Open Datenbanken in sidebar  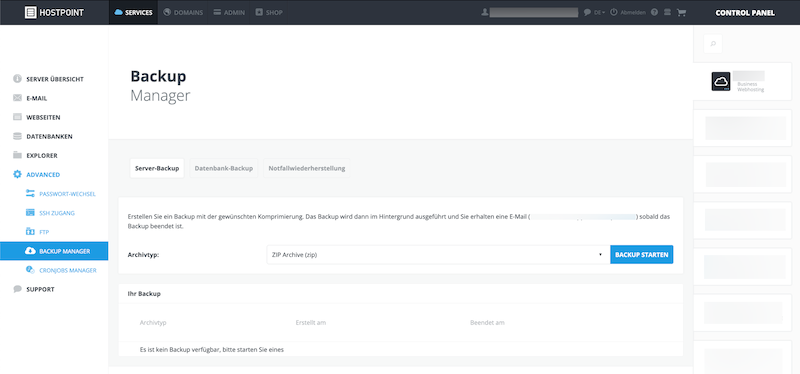49,136
